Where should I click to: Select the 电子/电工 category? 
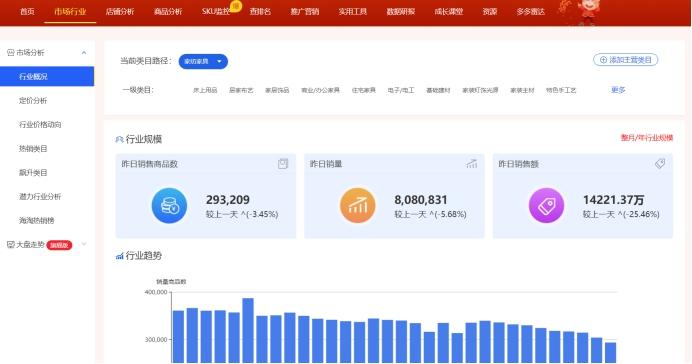point(401,90)
